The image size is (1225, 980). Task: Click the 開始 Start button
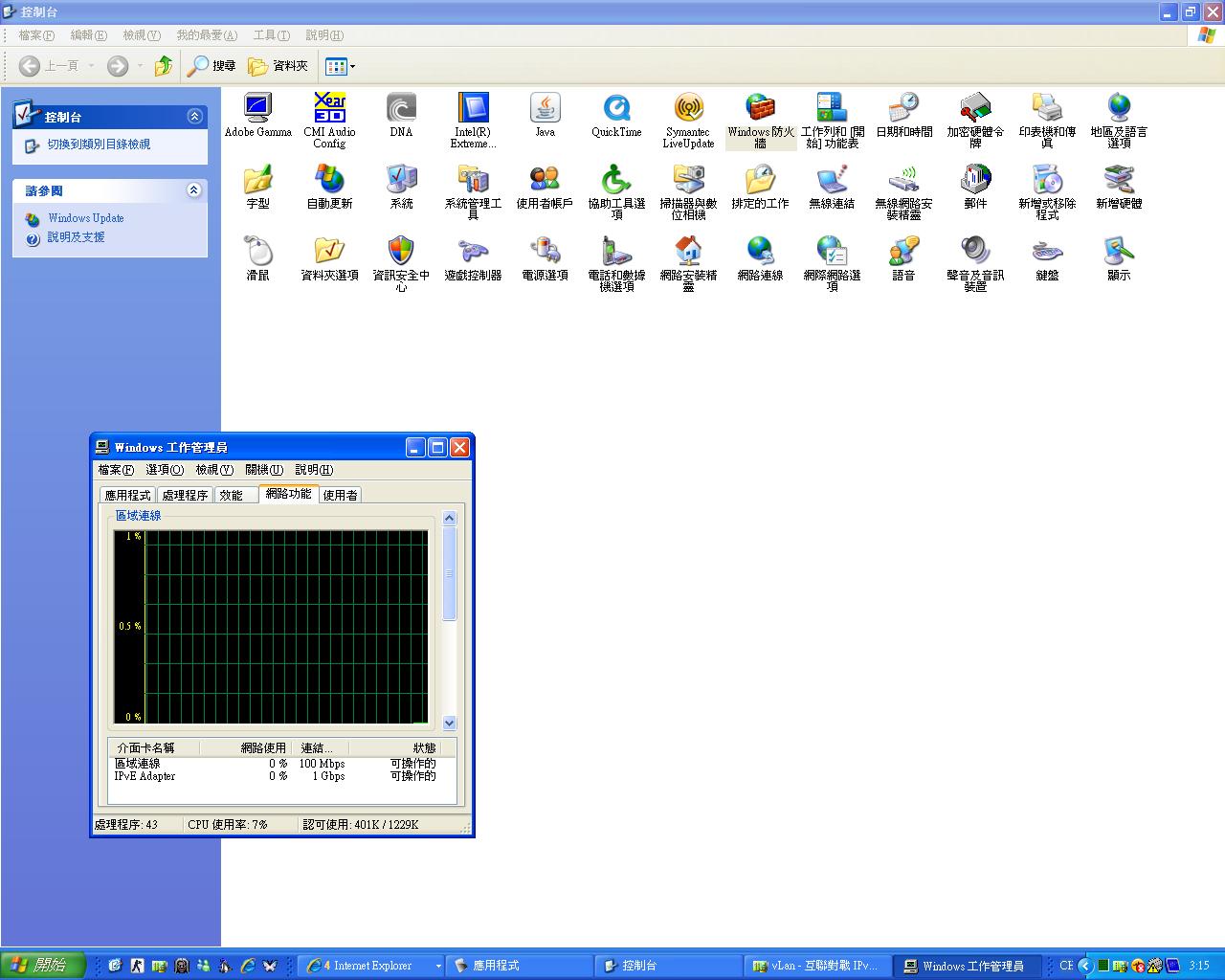click(x=43, y=966)
